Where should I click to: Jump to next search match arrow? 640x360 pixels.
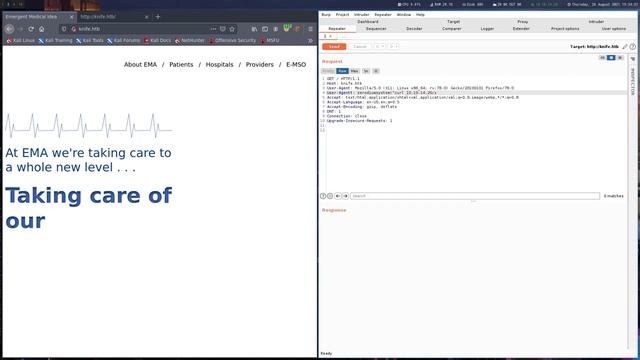click(345, 196)
